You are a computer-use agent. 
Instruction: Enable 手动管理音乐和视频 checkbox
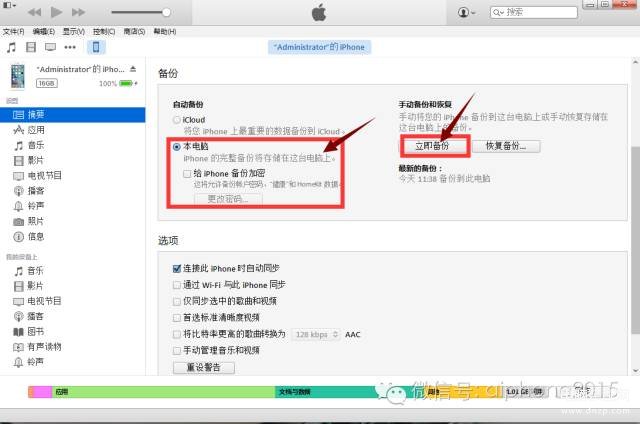coord(177,351)
